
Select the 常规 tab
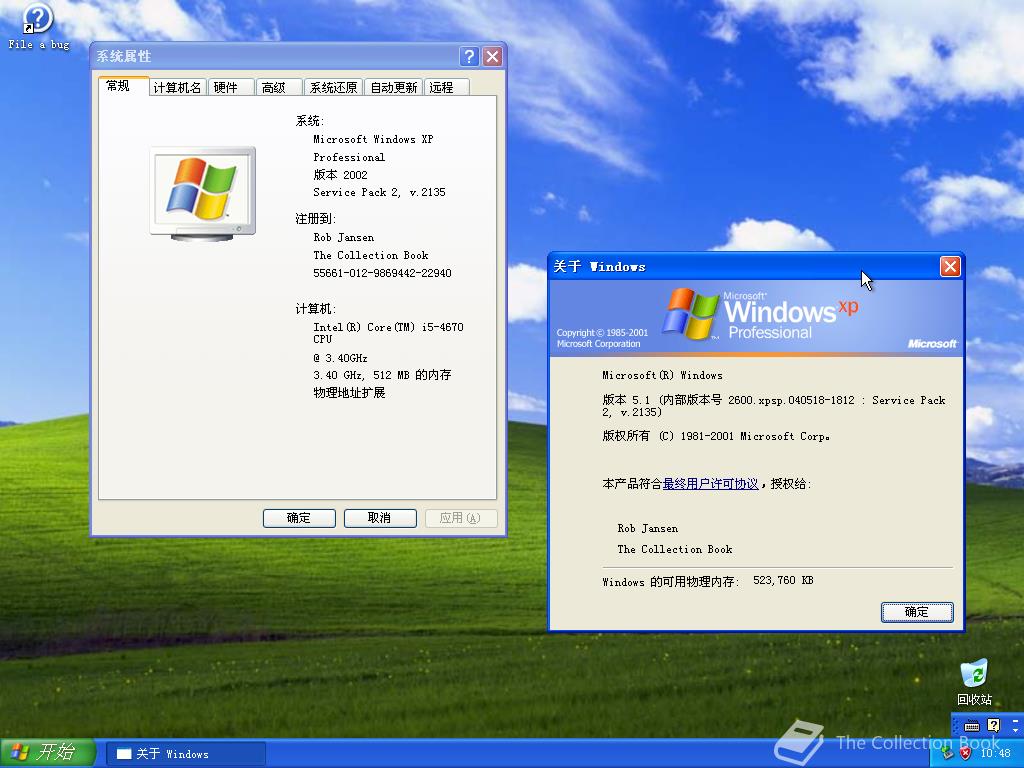point(123,86)
